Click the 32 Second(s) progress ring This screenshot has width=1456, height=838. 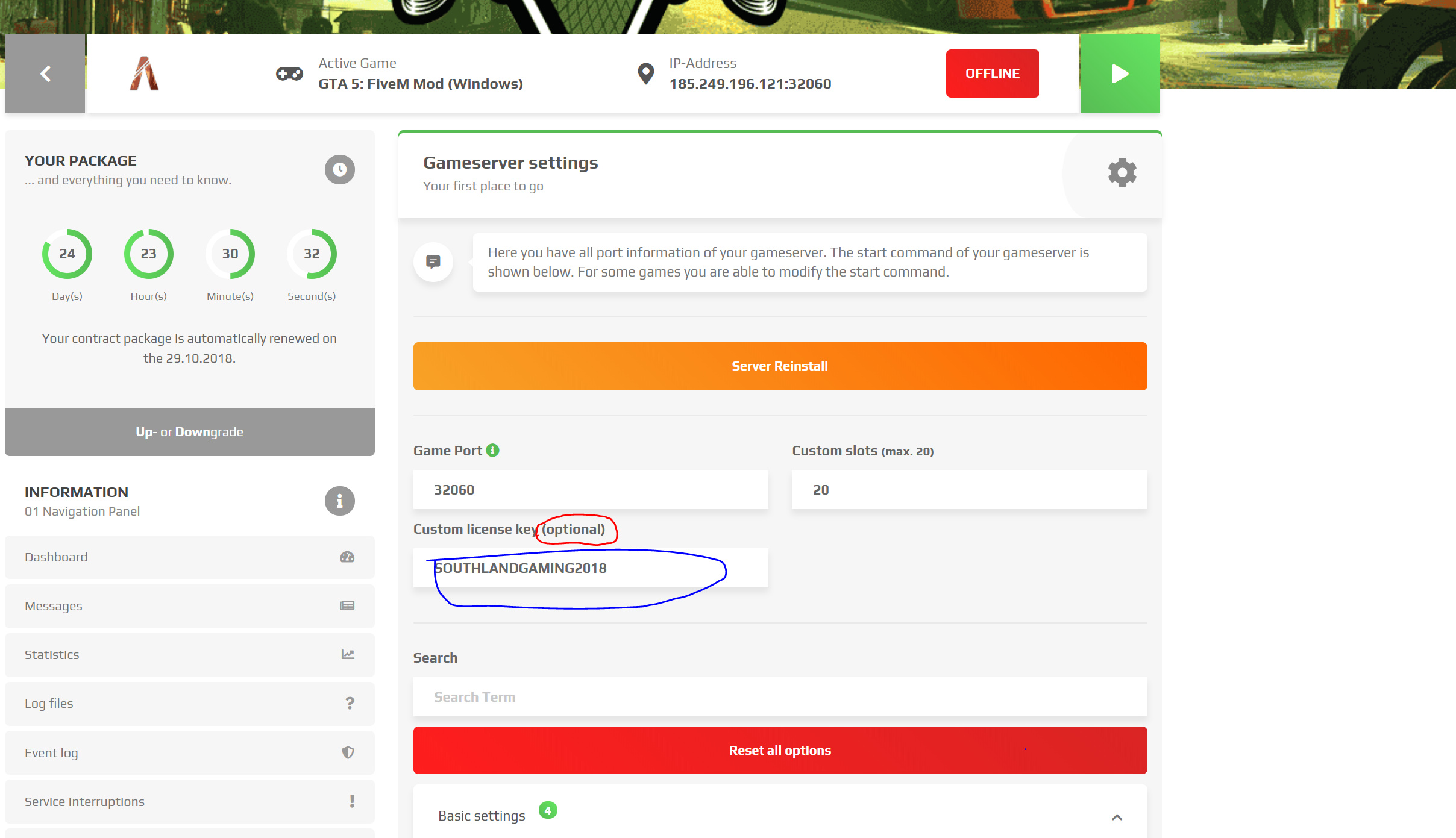point(312,254)
